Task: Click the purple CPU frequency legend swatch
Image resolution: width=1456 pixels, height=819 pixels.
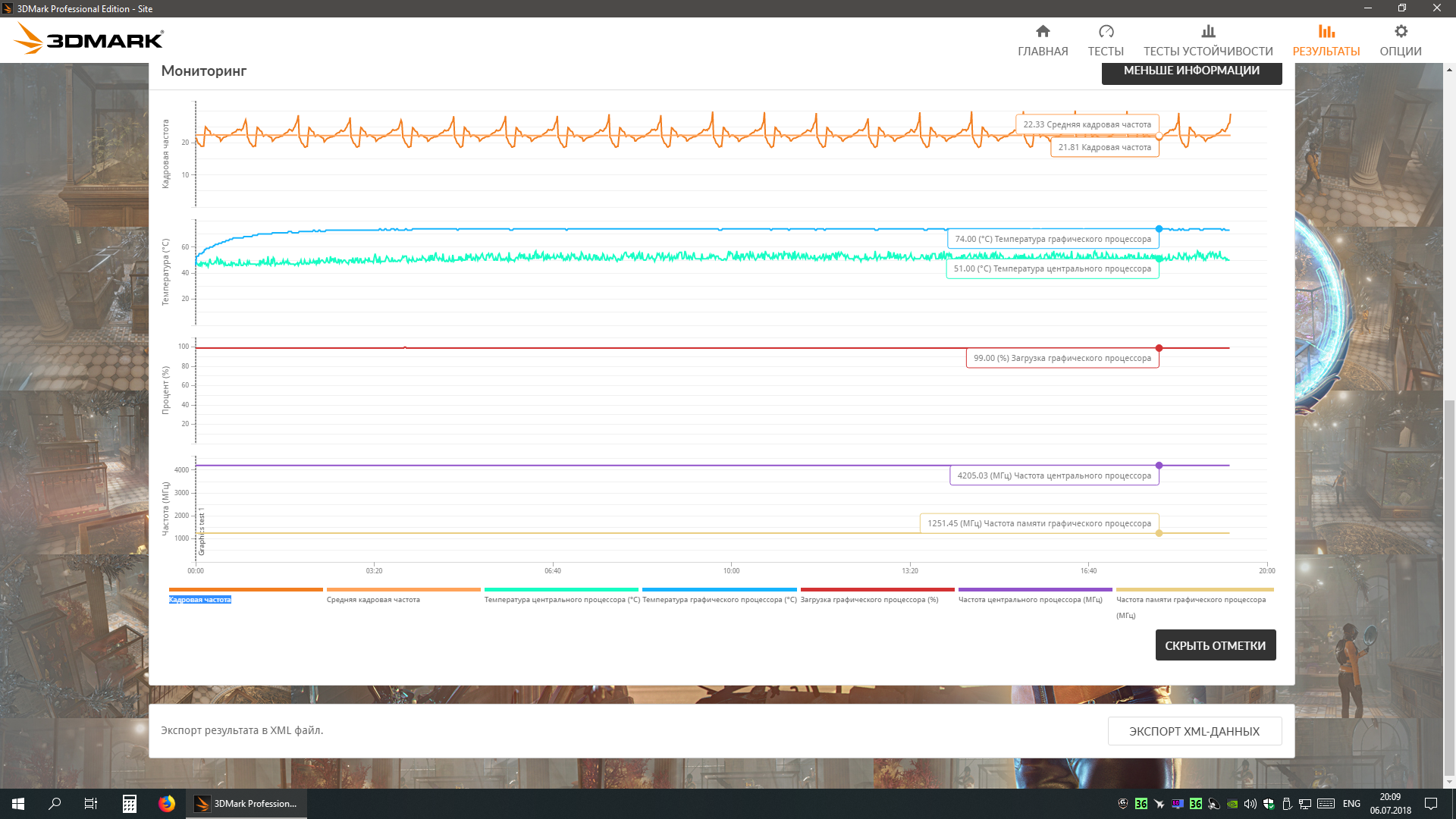Action: (1034, 589)
